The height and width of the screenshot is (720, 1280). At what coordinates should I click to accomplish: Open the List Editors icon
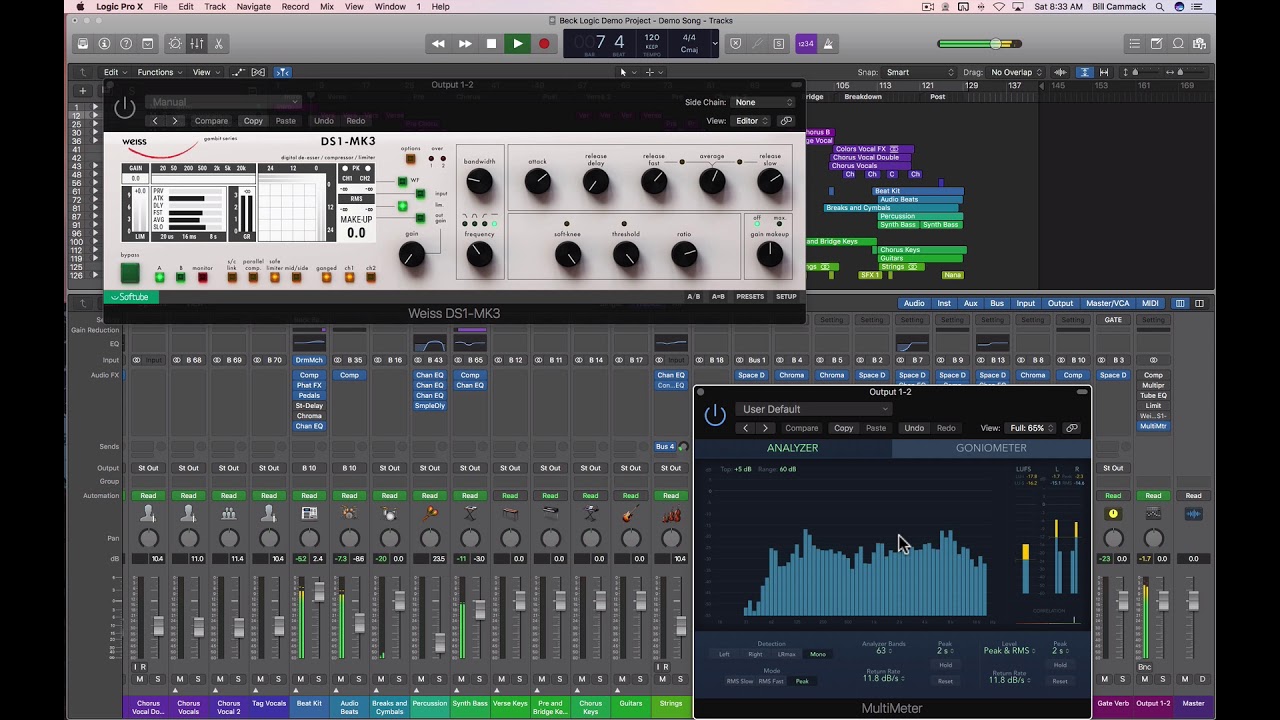point(1134,44)
